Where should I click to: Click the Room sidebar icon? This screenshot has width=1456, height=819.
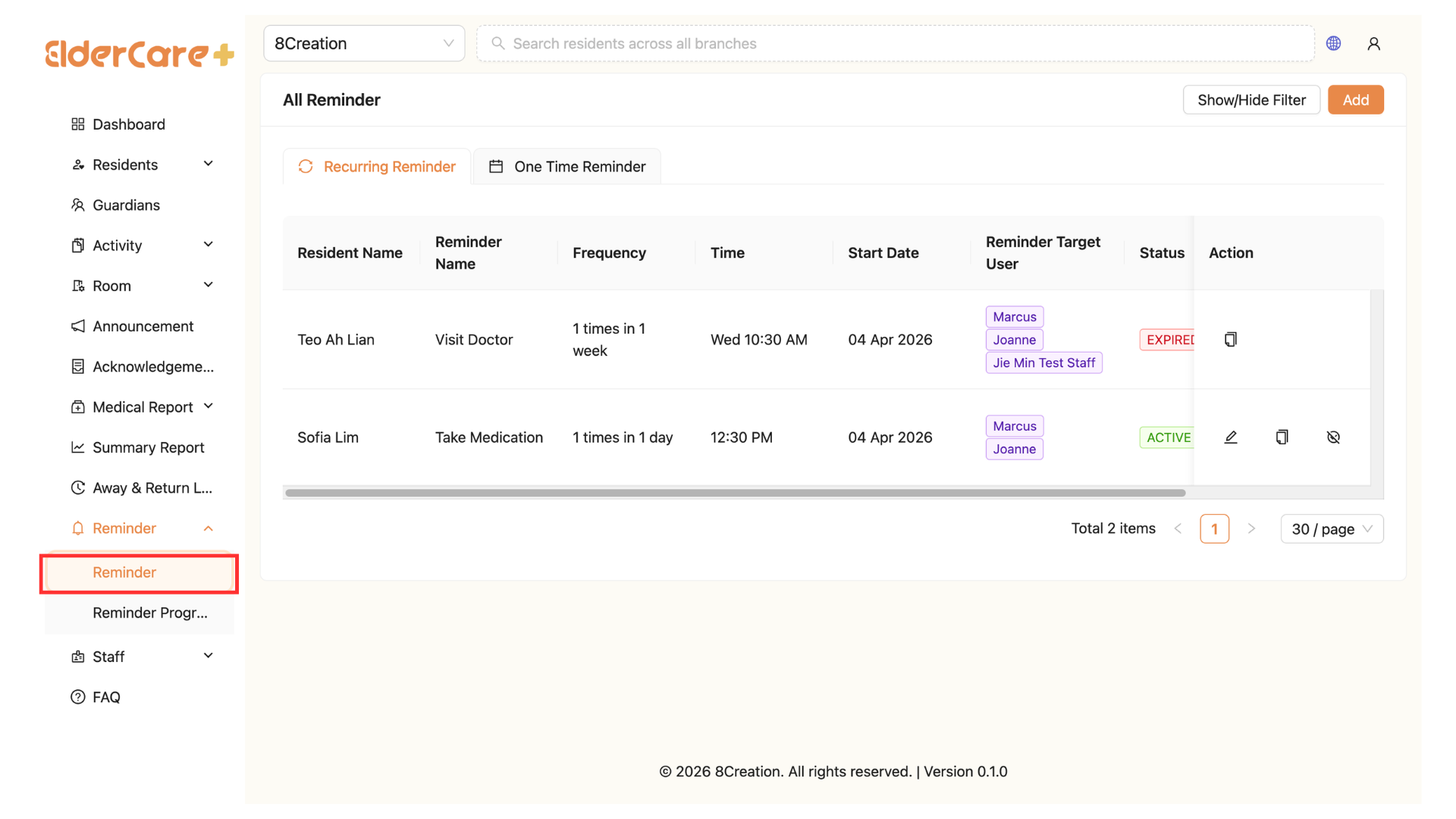click(77, 286)
